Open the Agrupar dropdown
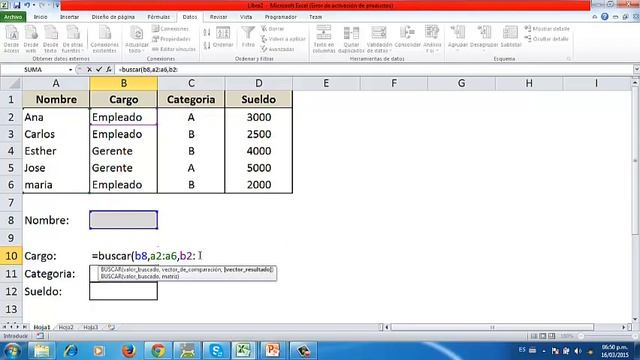This screenshot has height=360, width=640. pyautogui.click(x=458, y=38)
